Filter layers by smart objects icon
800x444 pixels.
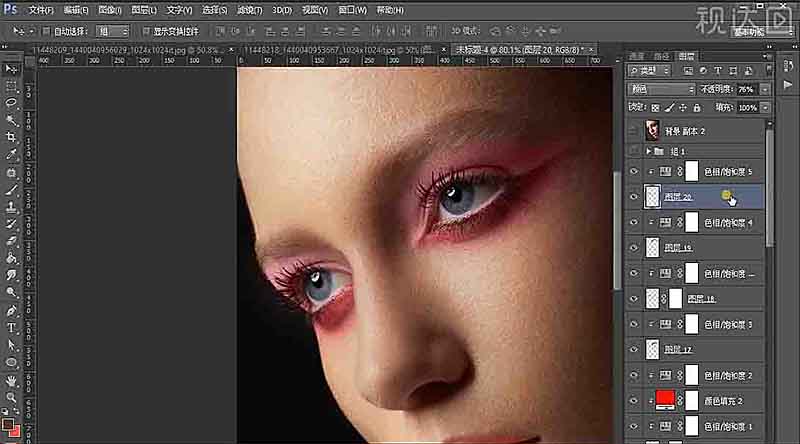748,70
